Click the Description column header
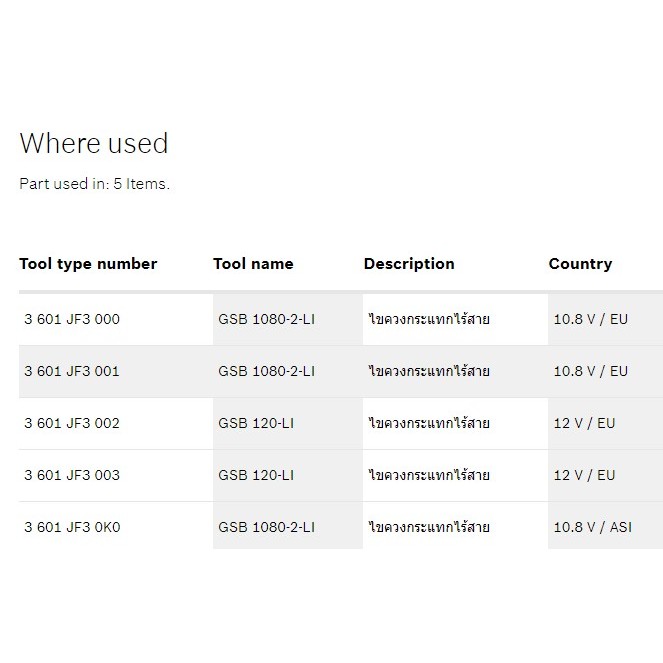This screenshot has height=663, width=663. tap(409, 264)
